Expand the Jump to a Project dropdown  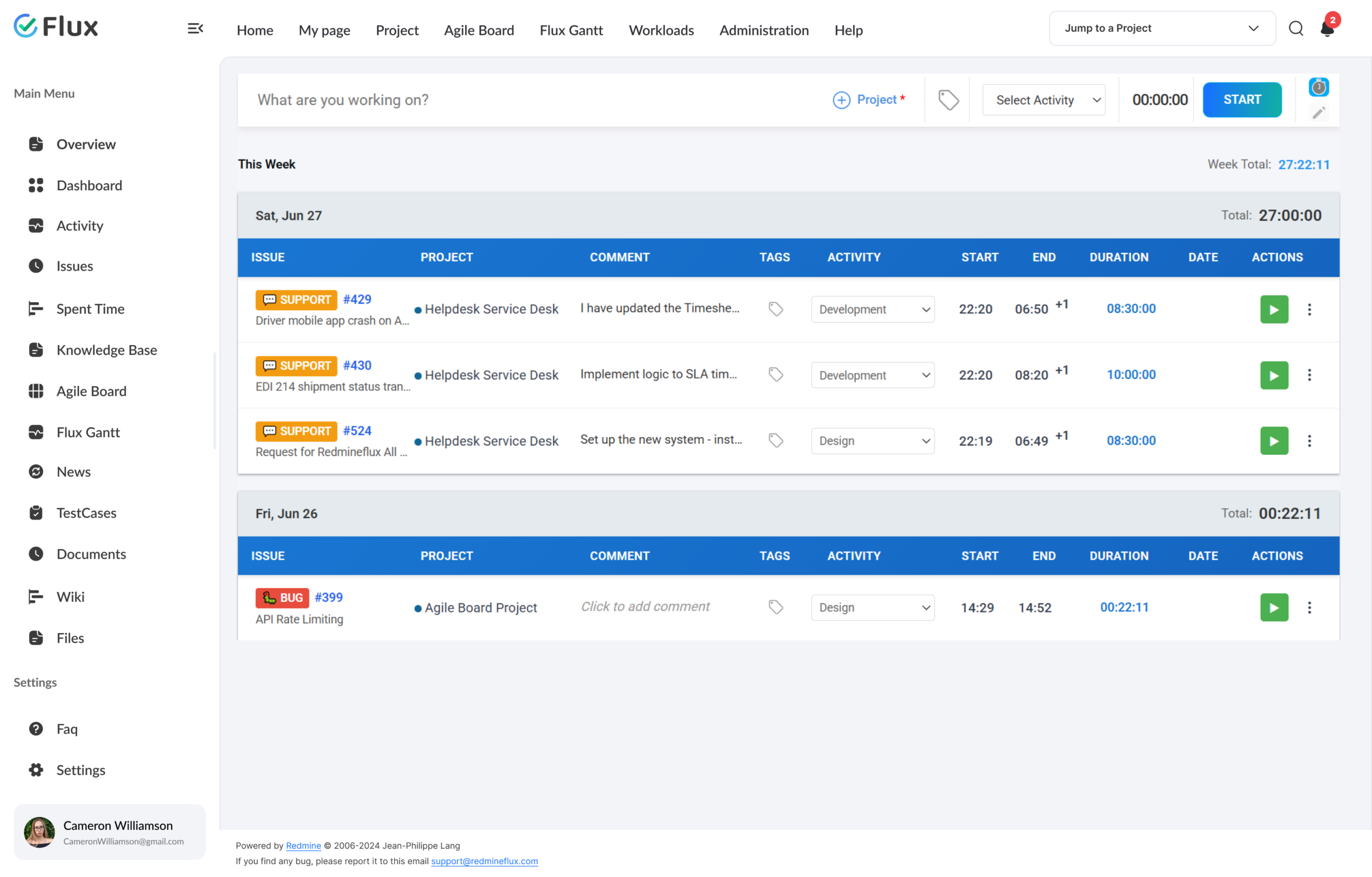click(1162, 28)
